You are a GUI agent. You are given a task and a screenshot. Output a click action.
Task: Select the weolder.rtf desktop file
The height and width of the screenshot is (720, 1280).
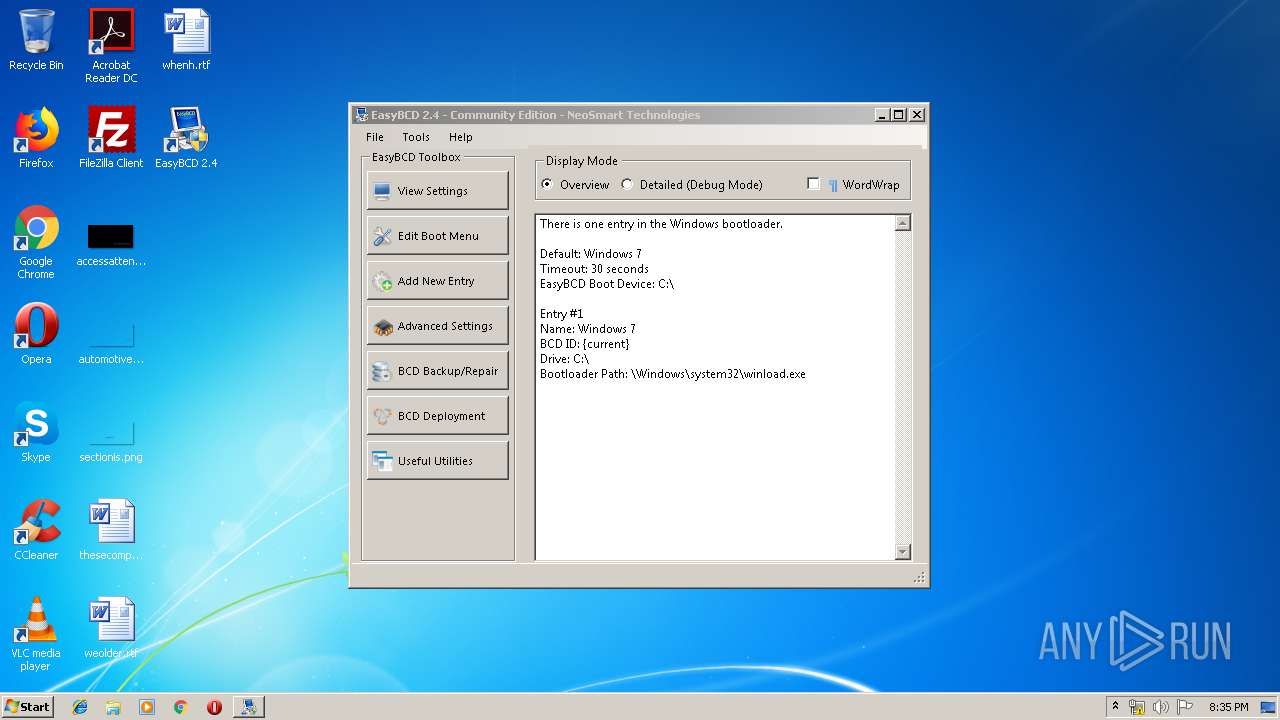(x=111, y=628)
